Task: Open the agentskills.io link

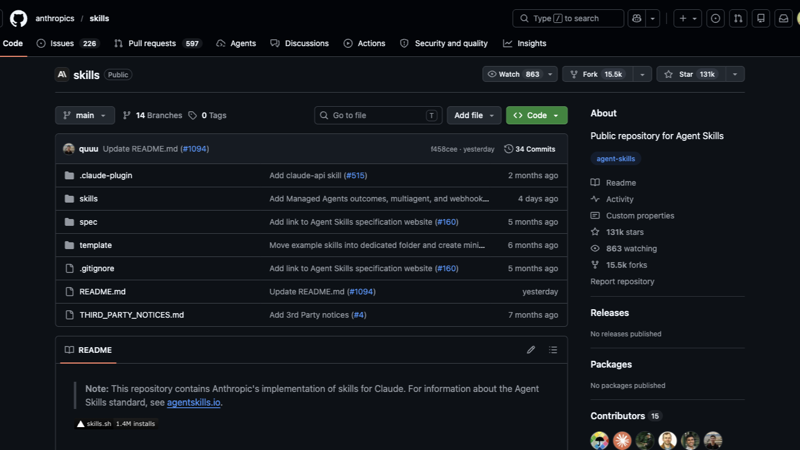Action: 193,402
